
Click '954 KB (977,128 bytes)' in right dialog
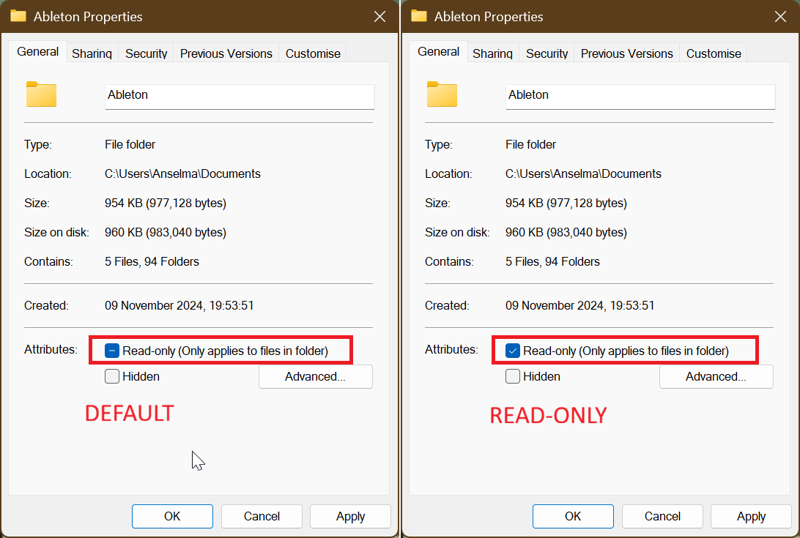pos(566,203)
